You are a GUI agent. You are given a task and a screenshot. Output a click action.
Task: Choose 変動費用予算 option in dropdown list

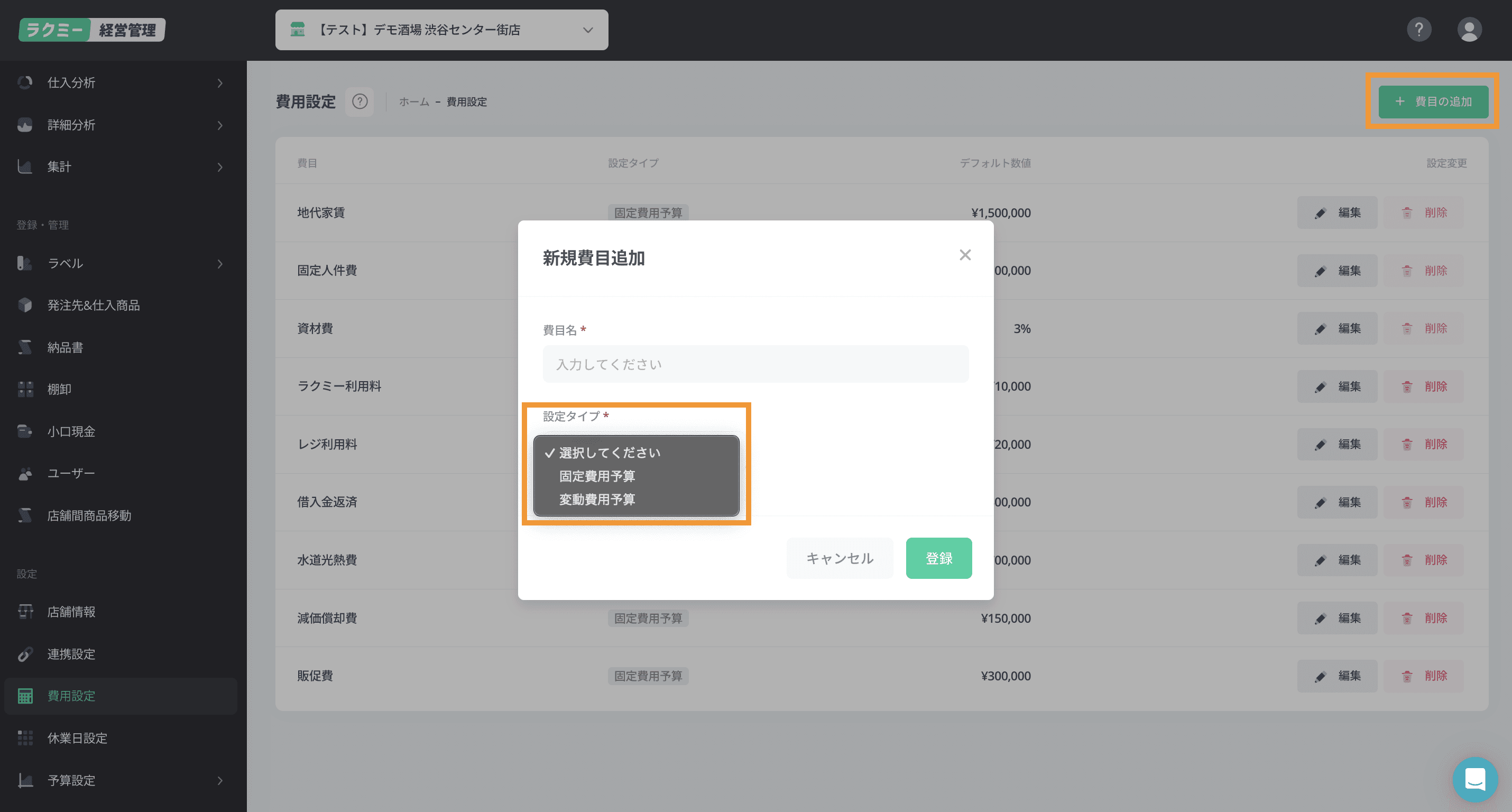click(x=597, y=500)
